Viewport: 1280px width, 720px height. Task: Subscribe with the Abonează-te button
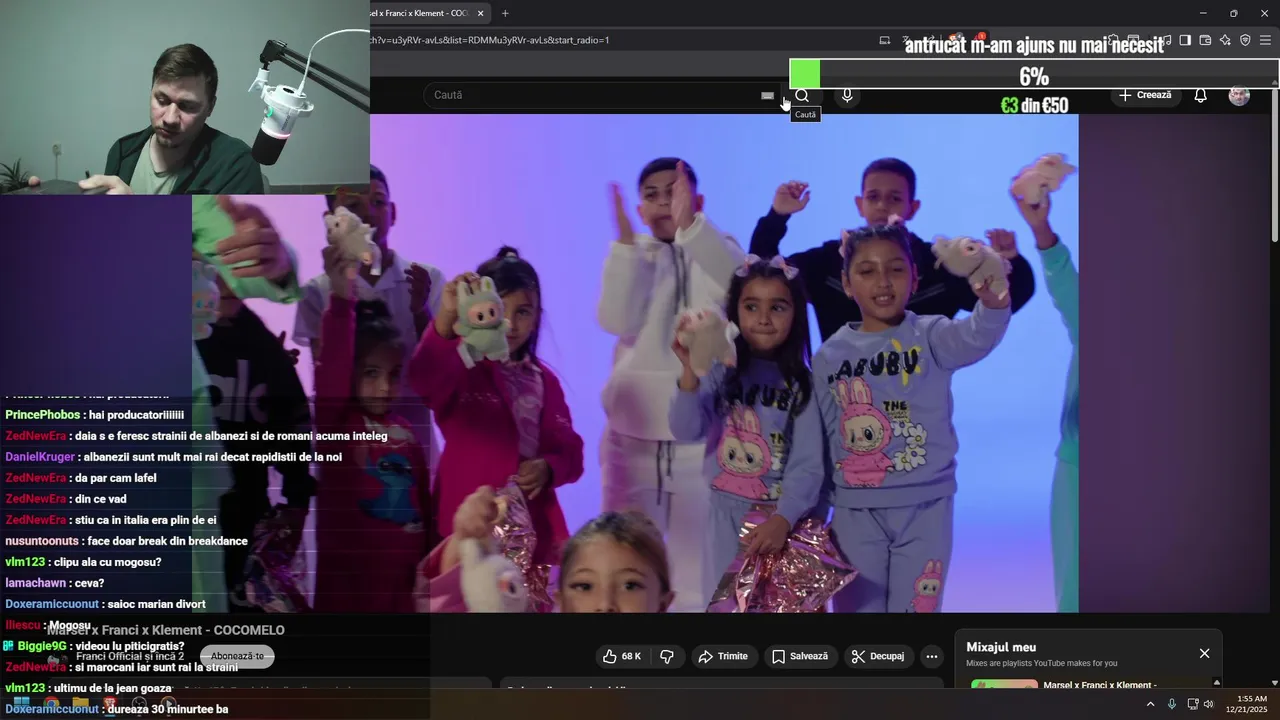237,656
